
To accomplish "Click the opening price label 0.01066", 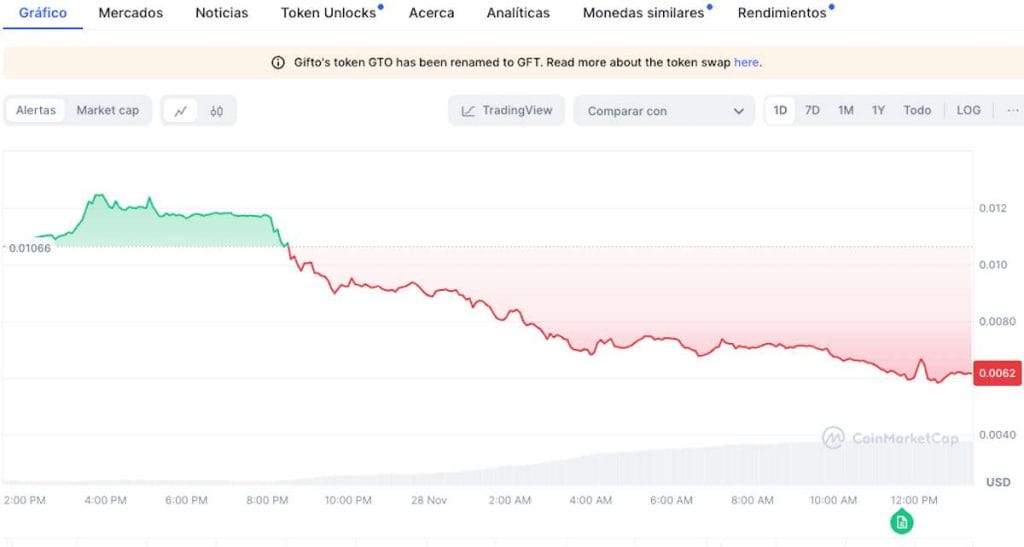I will [29, 248].
